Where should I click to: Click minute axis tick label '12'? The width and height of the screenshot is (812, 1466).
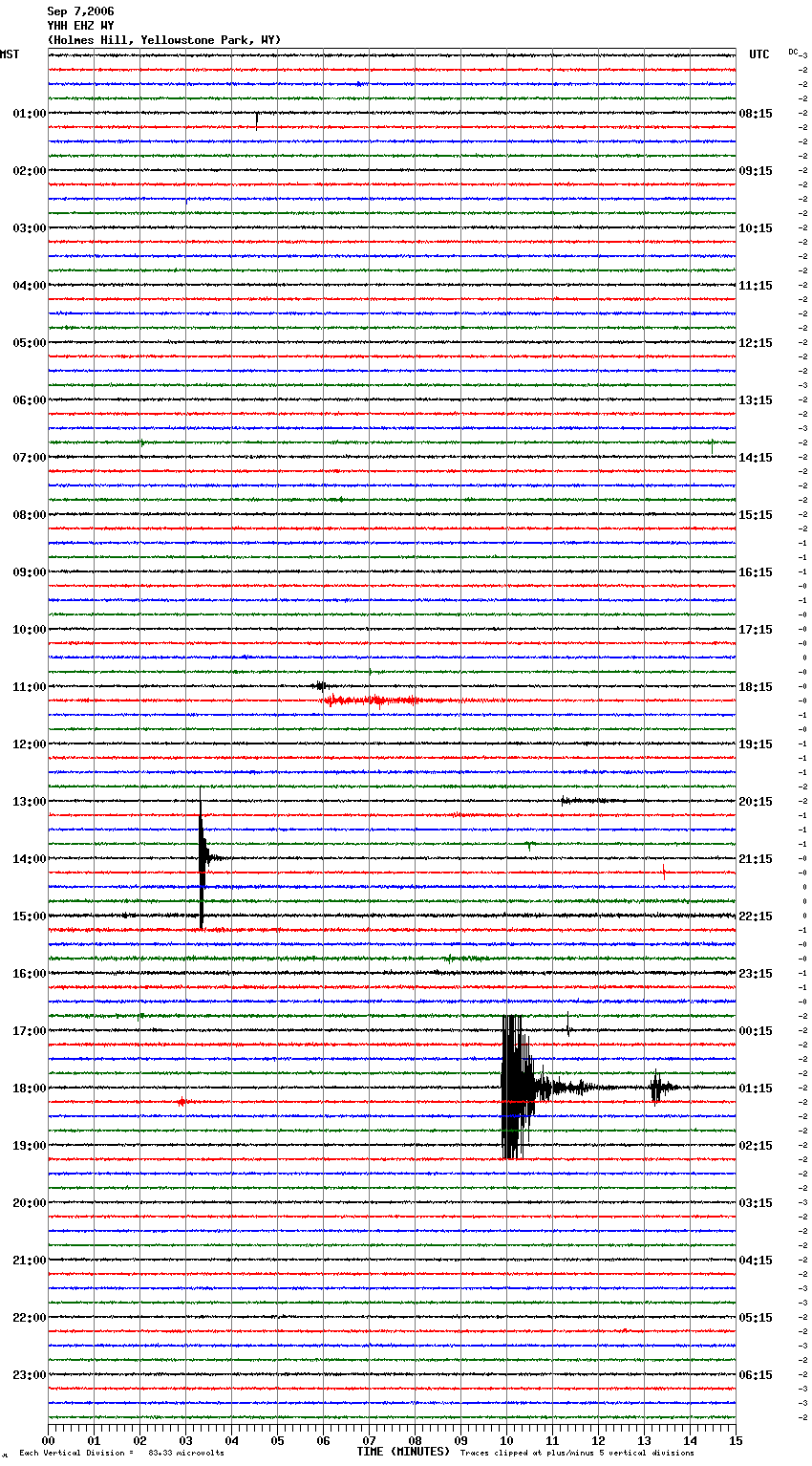coord(598,1440)
